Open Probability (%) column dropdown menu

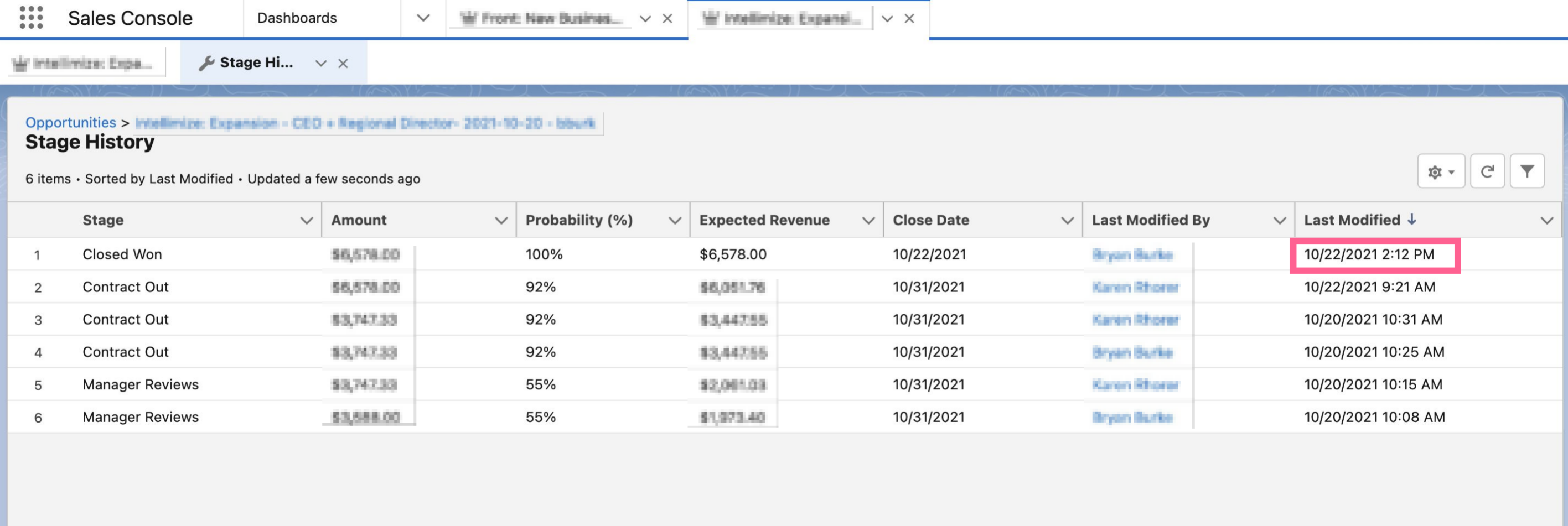pyautogui.click(x=675, y=221)
